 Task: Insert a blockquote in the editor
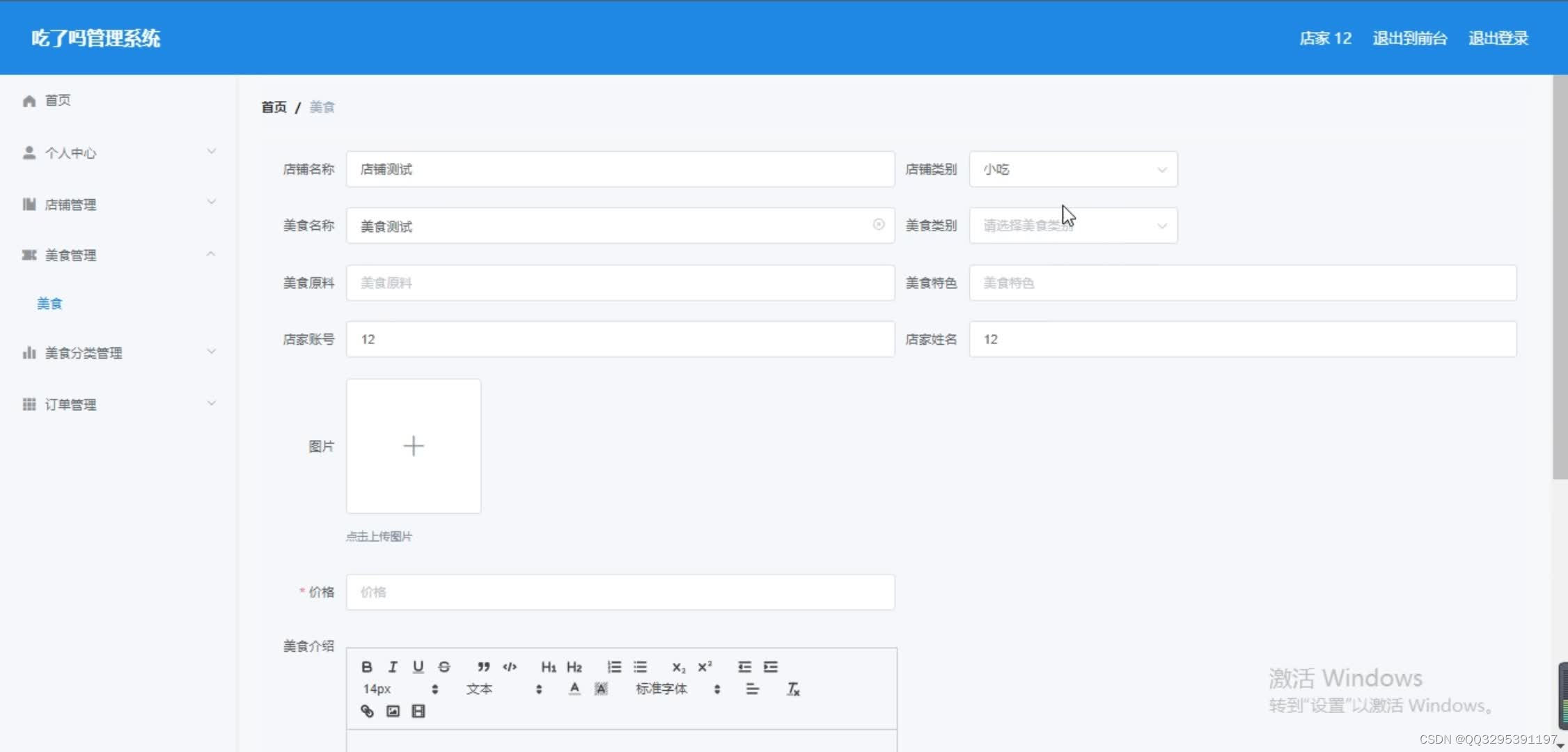(x=483, y=667)
